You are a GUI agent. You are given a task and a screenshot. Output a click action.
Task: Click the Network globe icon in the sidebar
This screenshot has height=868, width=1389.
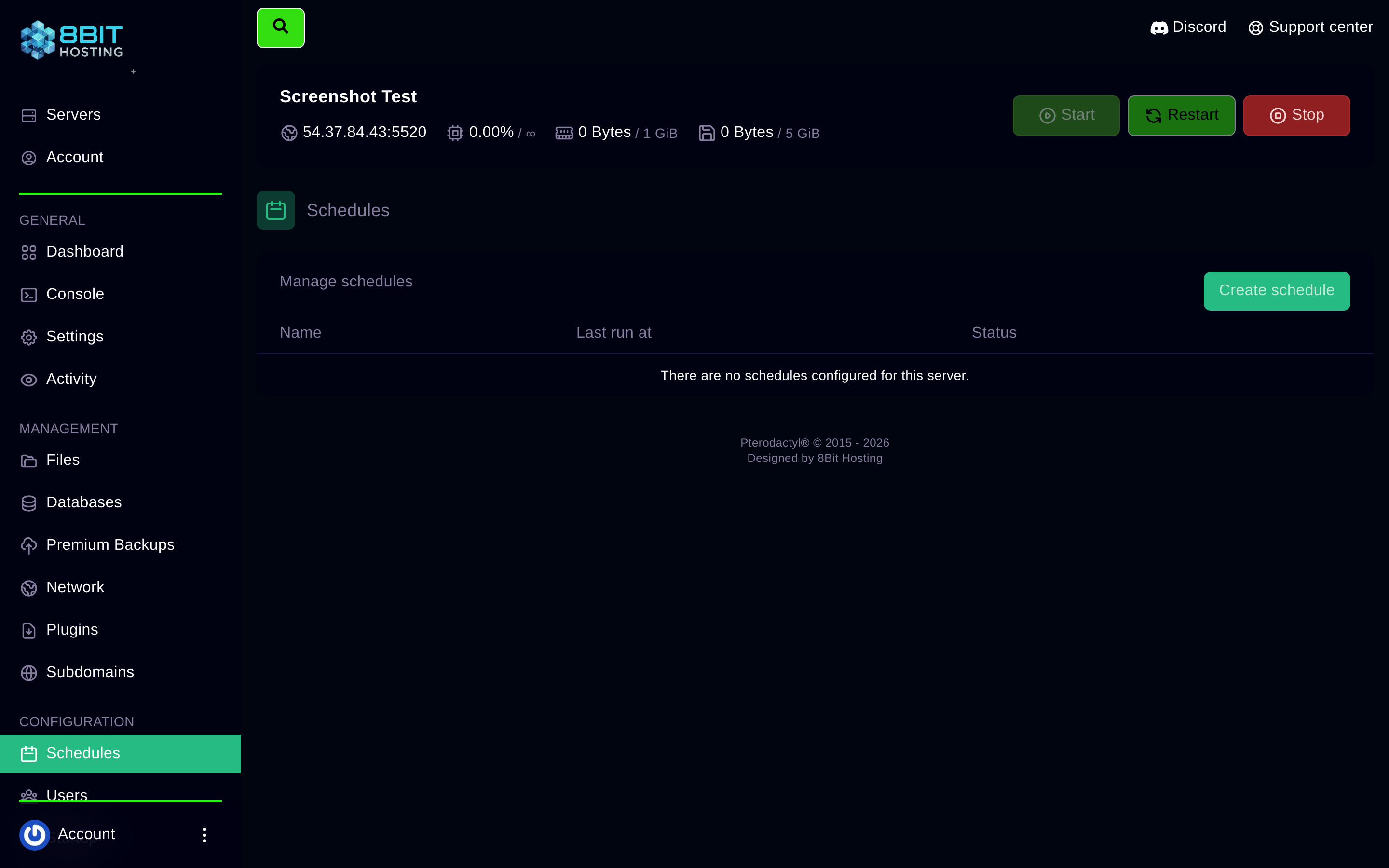click(x=29, y=588)
